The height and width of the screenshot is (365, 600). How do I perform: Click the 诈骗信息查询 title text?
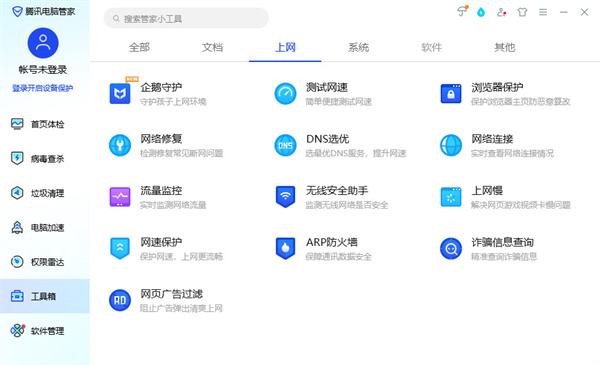click(502, 242)
